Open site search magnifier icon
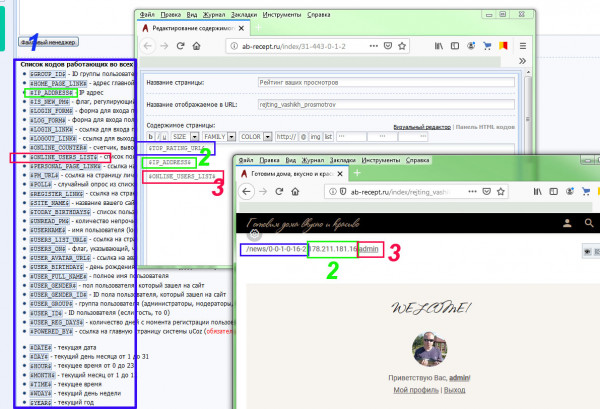Screen dimensions: 600x409 click(x=589, y=223)
